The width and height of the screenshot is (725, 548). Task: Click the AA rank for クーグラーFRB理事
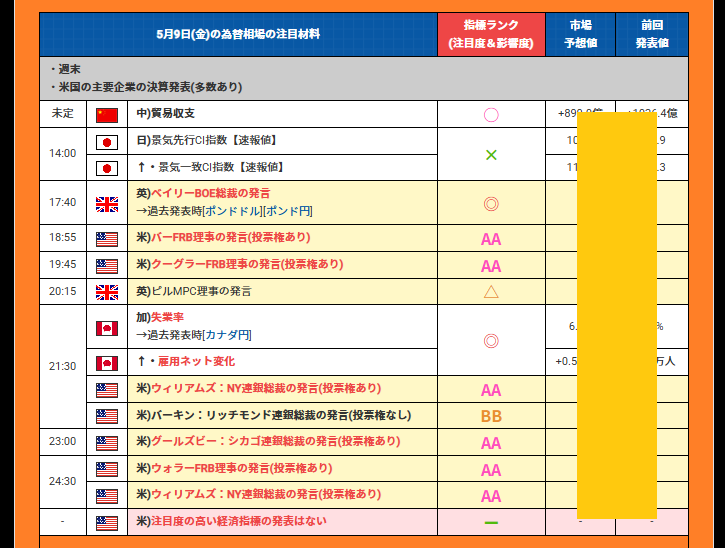coord(491,266)
